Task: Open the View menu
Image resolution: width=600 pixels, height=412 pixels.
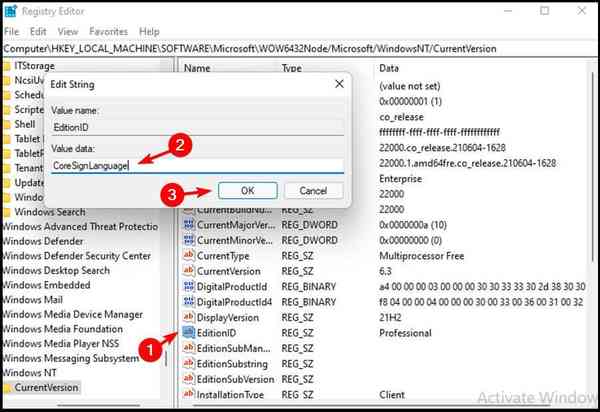Action: coord(68,31)
